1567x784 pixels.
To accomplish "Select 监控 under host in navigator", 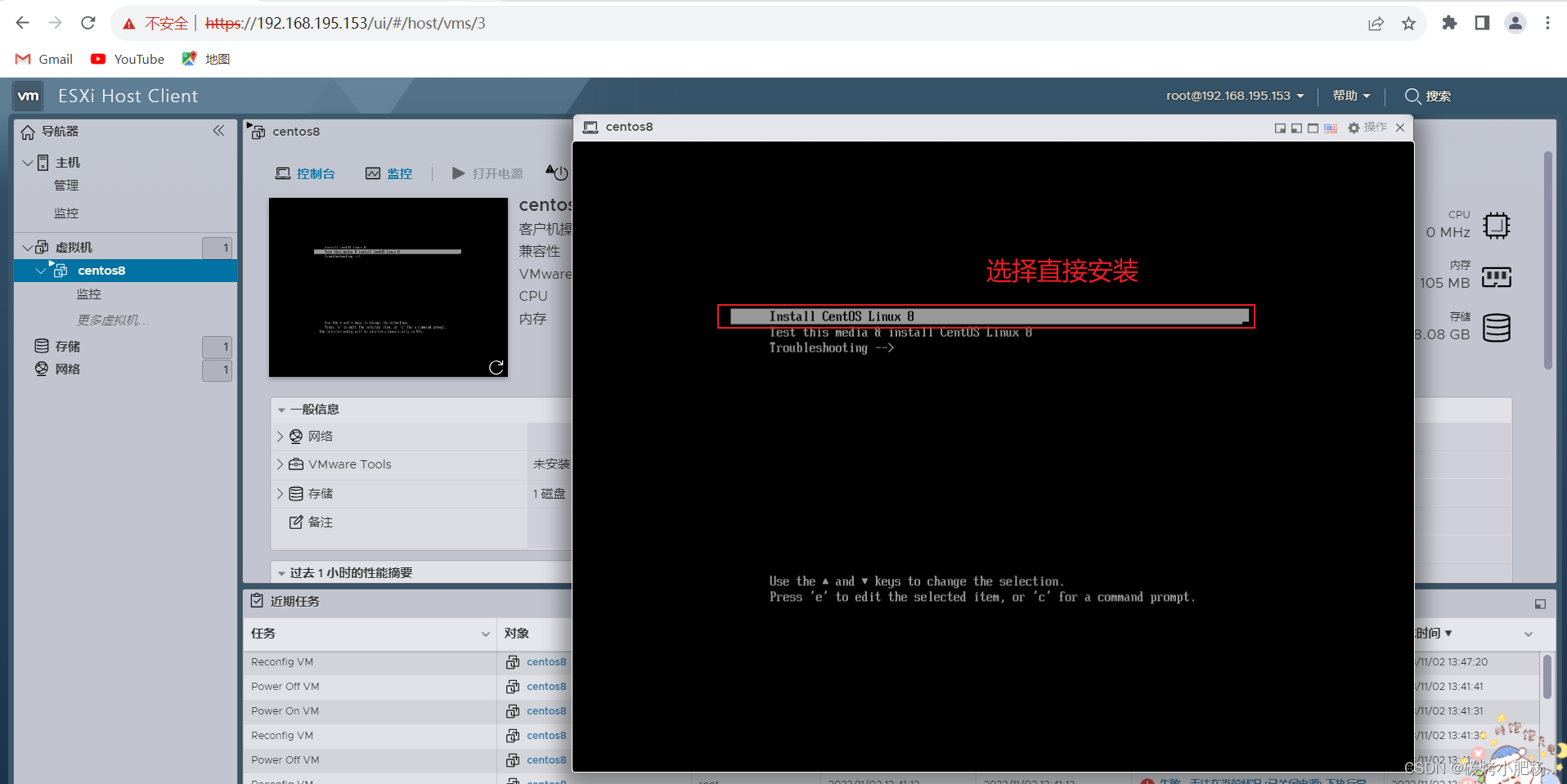I will pyautogui.click(x=66, y=213).
